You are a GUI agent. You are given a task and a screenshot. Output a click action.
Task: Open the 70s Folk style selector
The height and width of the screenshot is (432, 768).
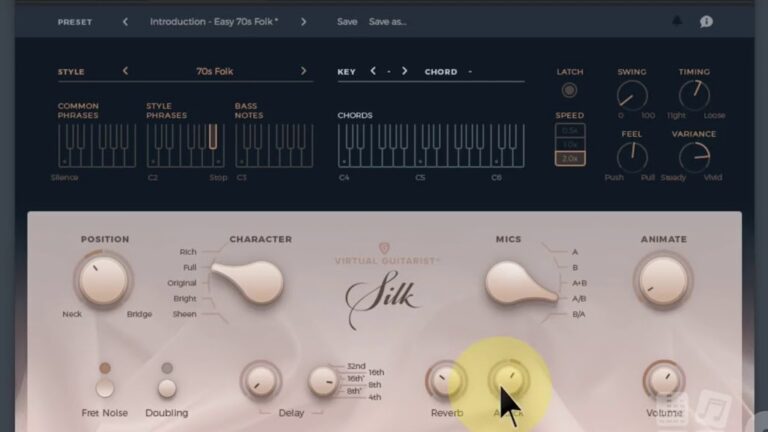point(215,71)
